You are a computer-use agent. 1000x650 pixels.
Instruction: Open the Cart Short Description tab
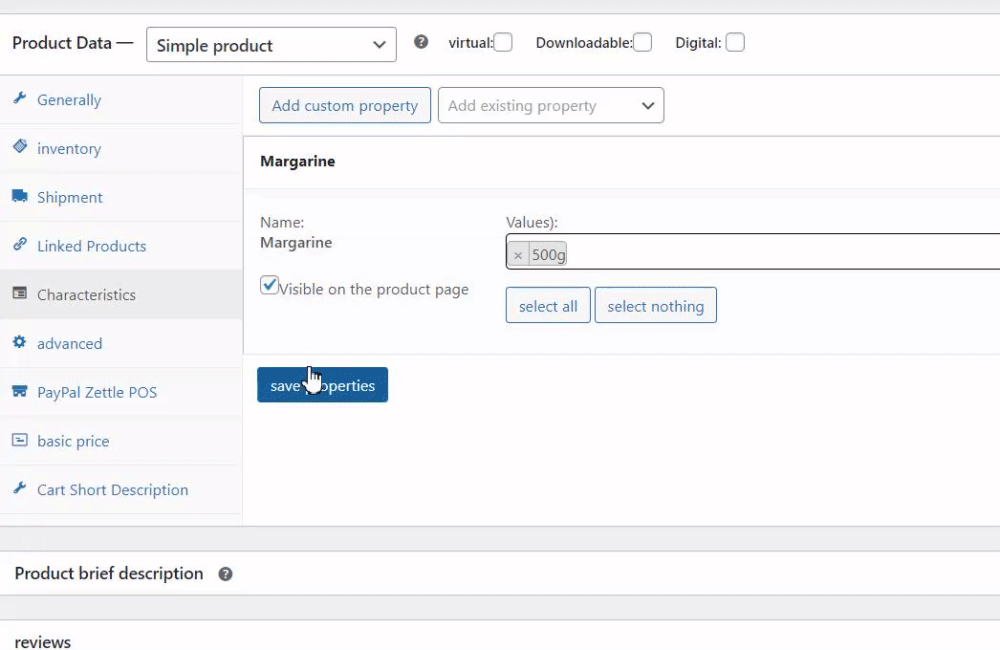point(112,490)
